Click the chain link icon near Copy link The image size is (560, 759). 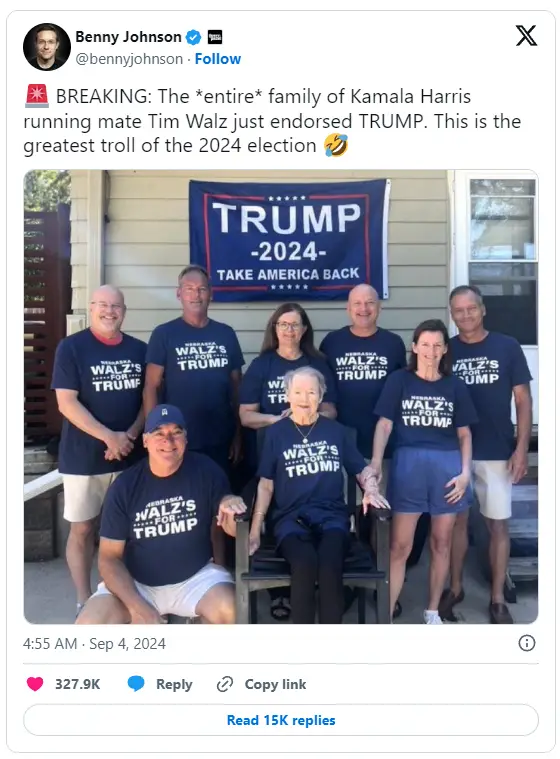[x=225, y=684]
